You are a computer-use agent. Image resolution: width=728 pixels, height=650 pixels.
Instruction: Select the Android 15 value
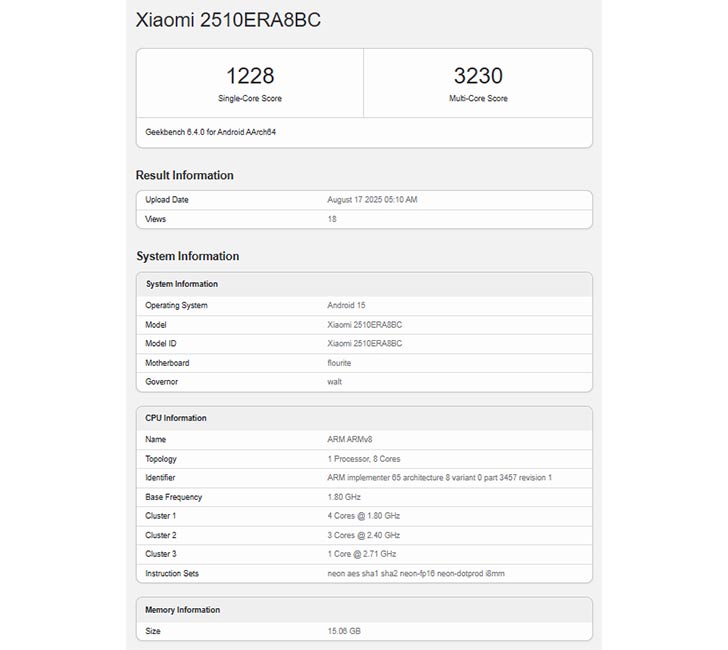click(x=346, y=305)
